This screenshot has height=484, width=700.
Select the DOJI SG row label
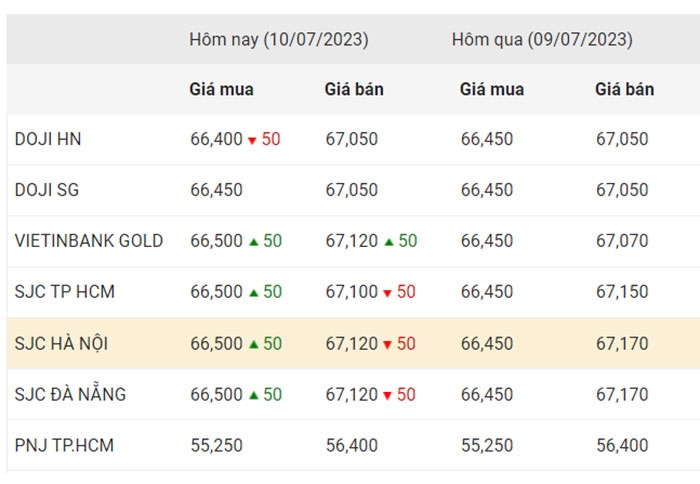tap(46, 190)
